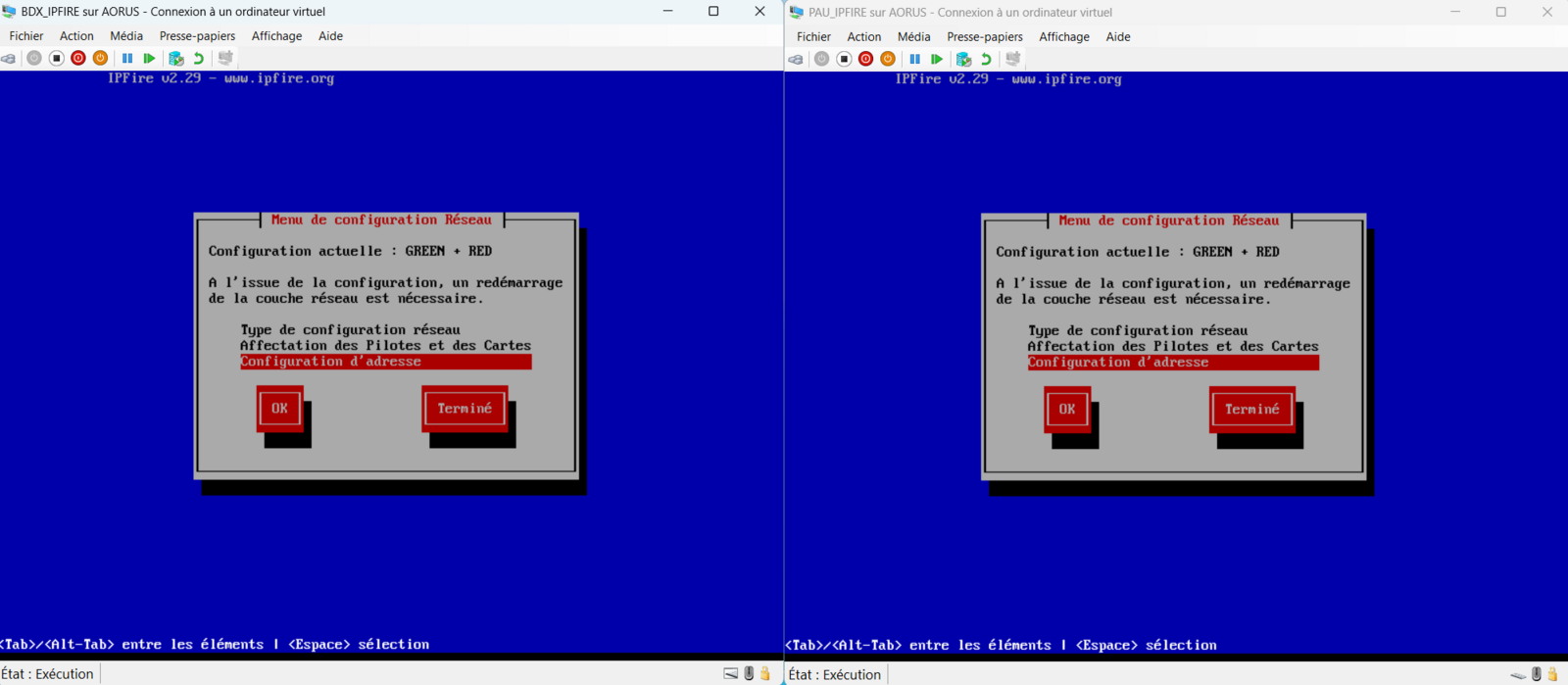Image resolution: width=1568 pixels, height=685 pixels.
Task: Create a checkpoint in PAU_IPFIRE toolbar
Action: pyautogui.click(x=963, y=60)
